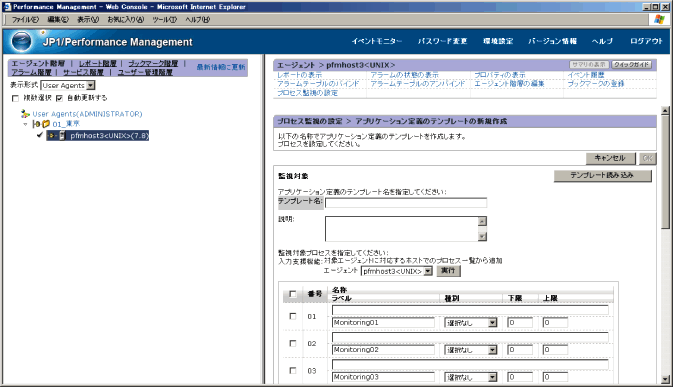Open バージョン情報 in the header
Image resolution: width=673 pixels, height=387 pixels.
552,41
